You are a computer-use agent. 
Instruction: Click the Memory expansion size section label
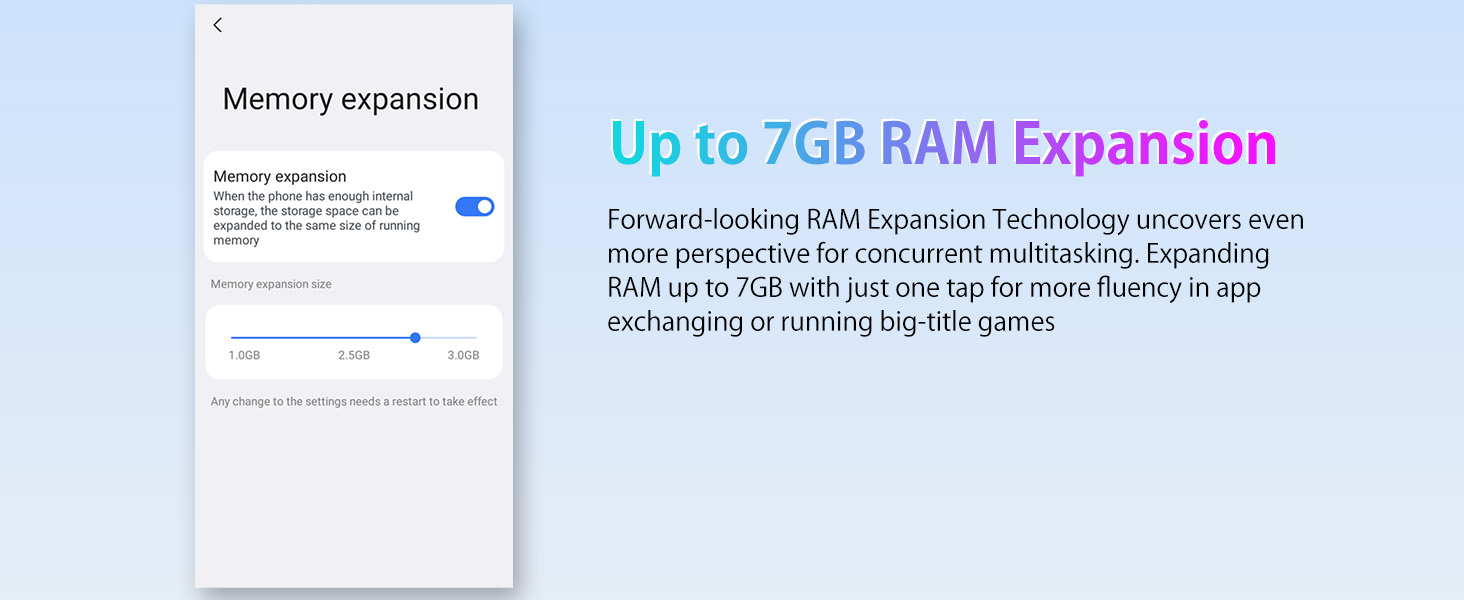271,284
